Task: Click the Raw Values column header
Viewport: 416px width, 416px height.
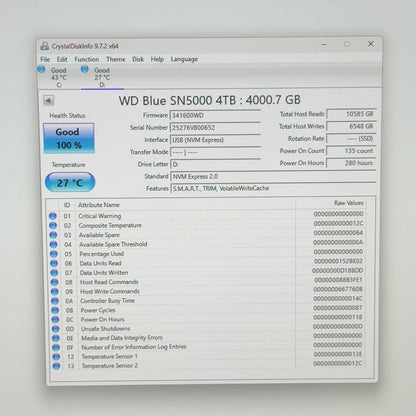Action: pyautogui.click(x=349, y=203)
